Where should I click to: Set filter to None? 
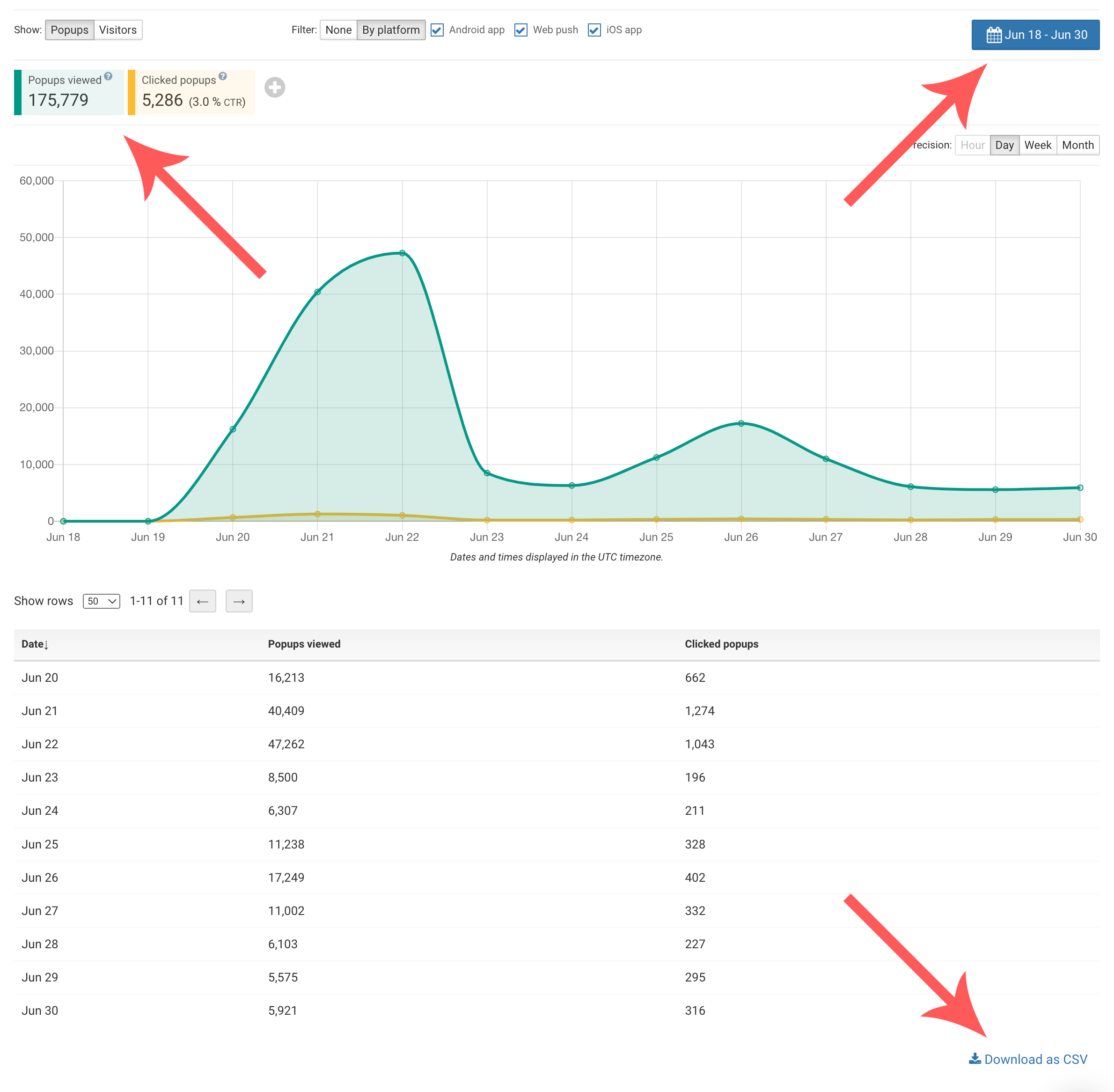coord(338,30)
